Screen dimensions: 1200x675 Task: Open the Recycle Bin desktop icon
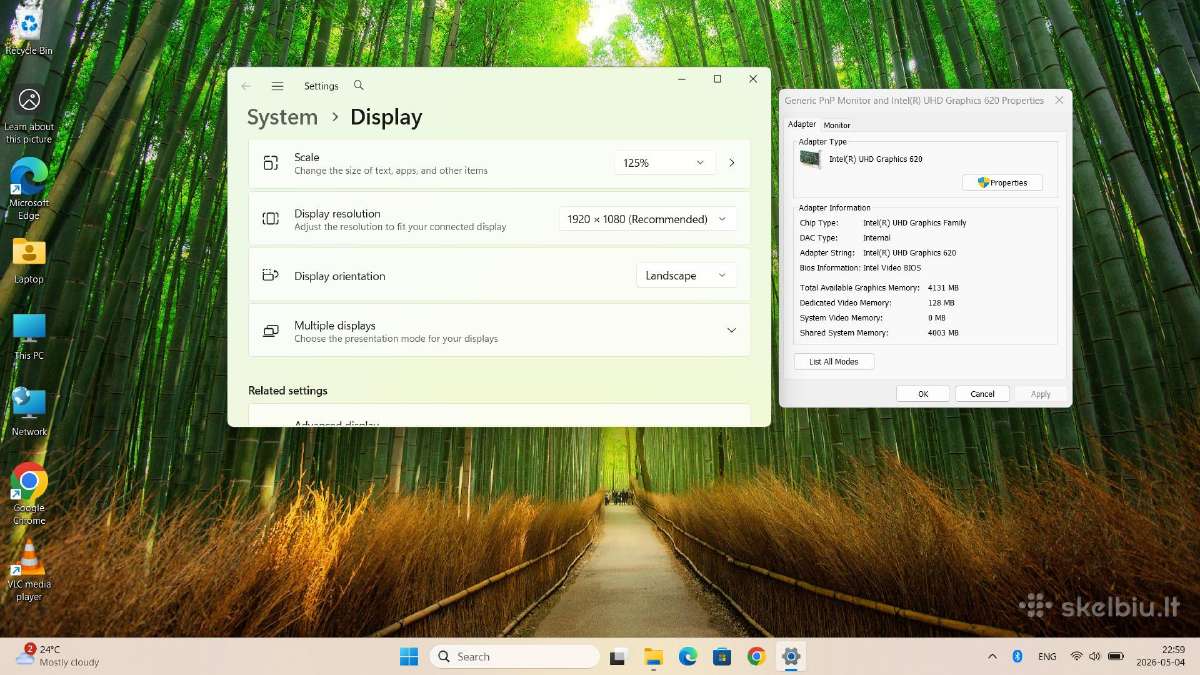click(29, 28)
